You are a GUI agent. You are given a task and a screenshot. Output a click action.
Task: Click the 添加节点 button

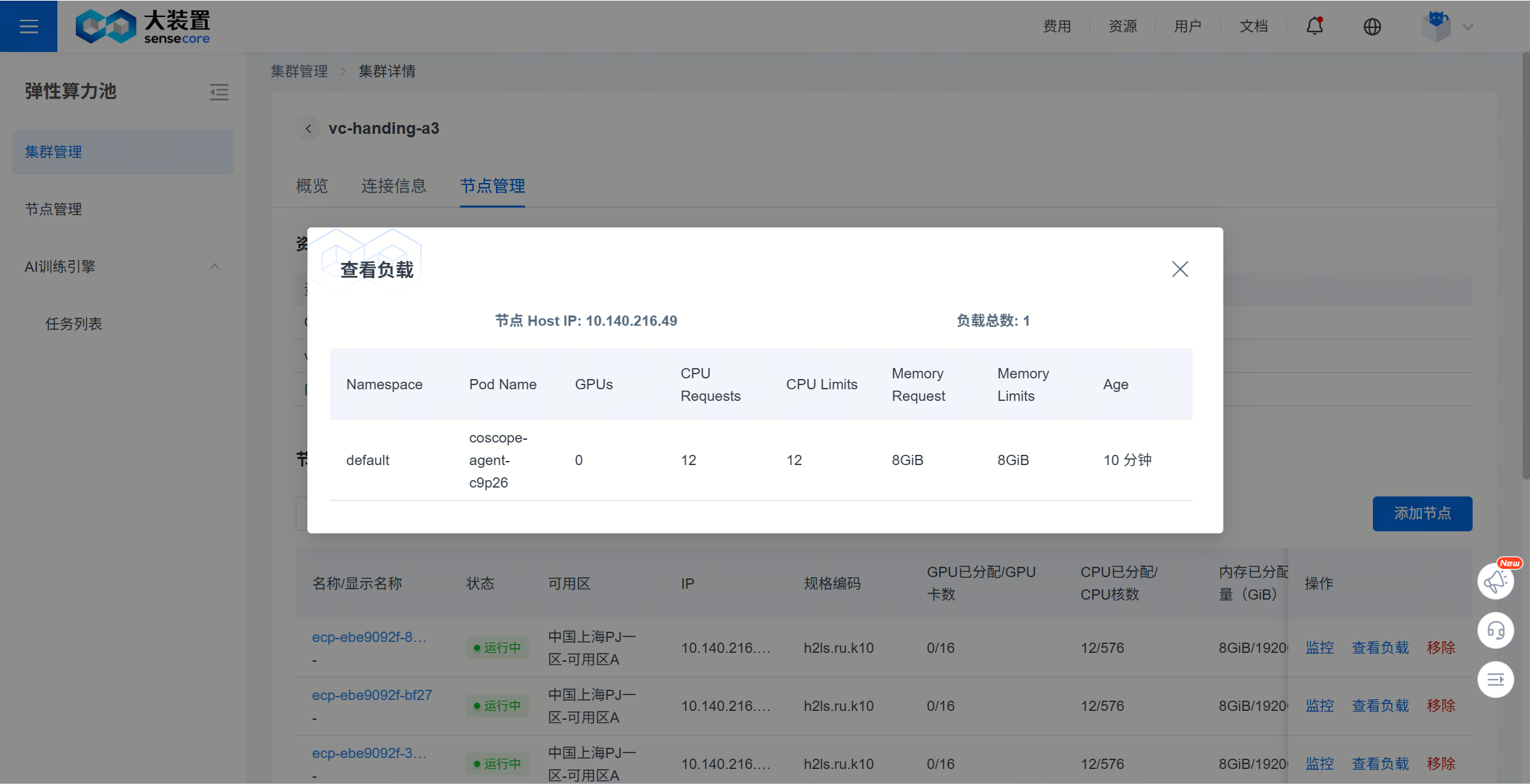coord(1422,514)
